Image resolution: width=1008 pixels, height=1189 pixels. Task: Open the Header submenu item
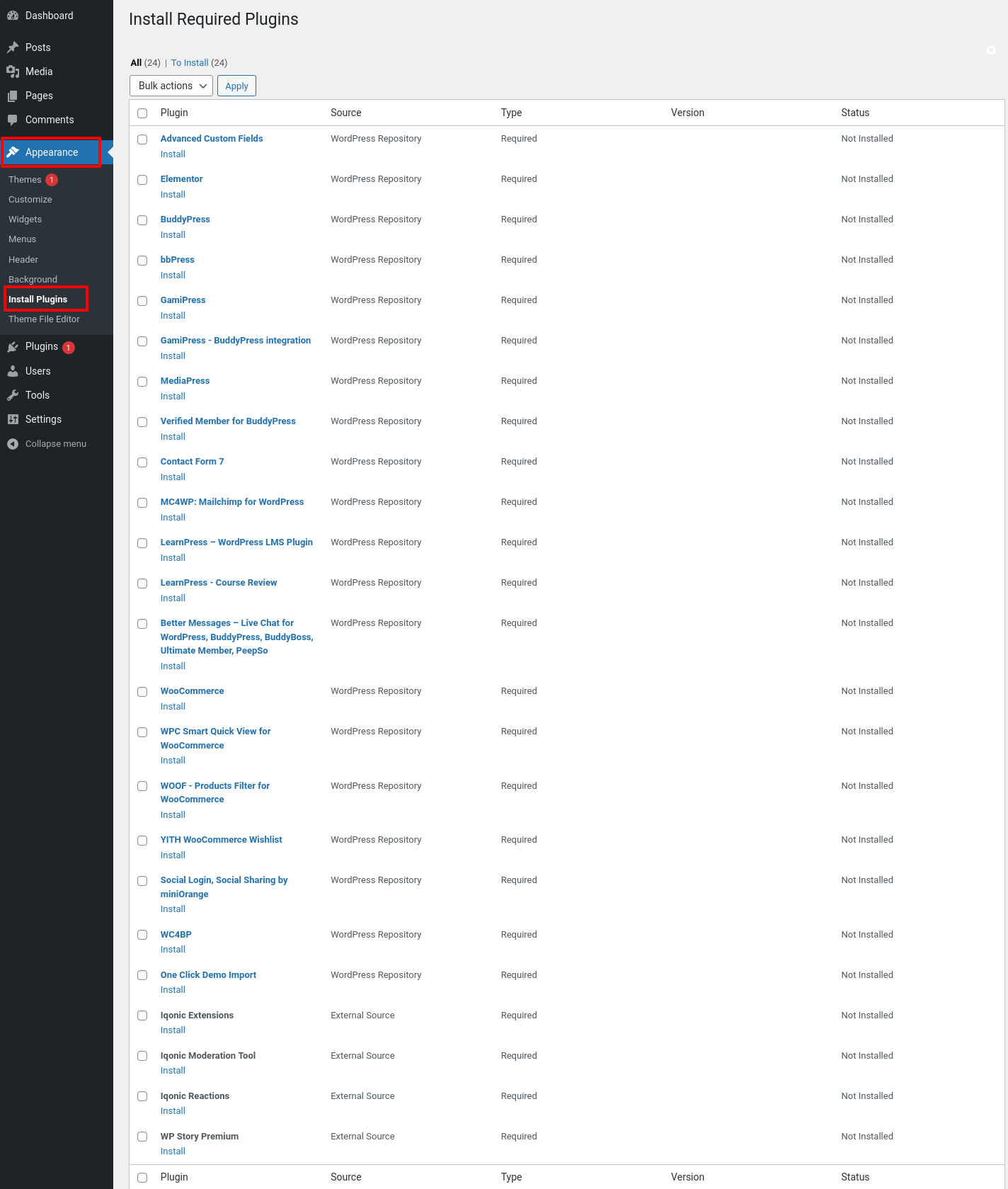[23, 260]
